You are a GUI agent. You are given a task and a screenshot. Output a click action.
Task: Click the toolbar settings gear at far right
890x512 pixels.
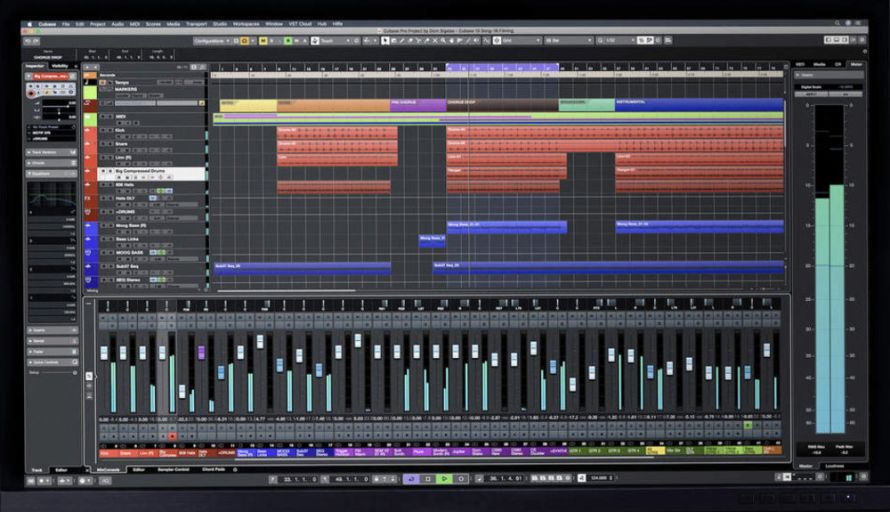(862, 40)
